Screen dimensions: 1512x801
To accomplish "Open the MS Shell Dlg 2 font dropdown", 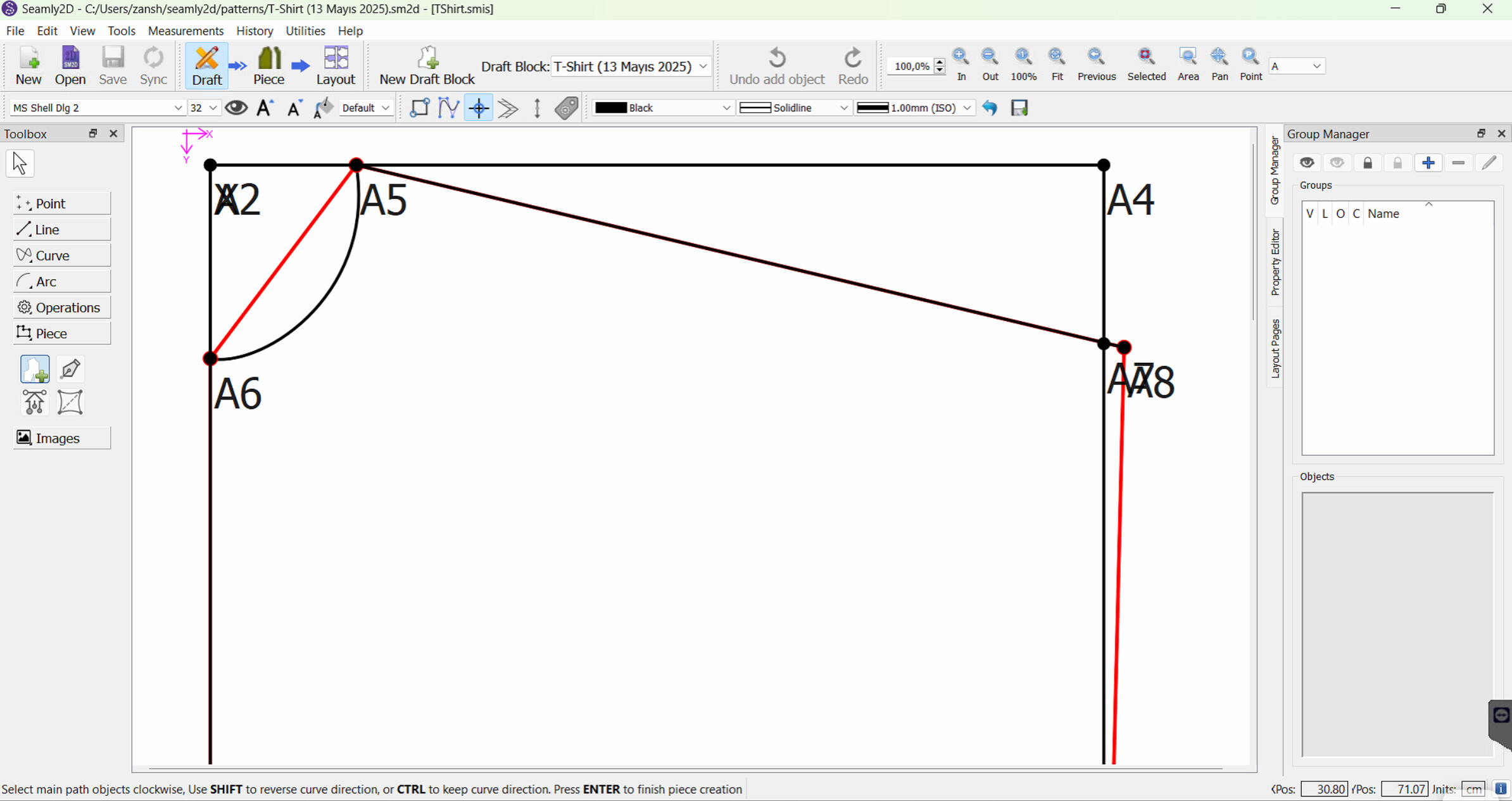I will point(97,108).
